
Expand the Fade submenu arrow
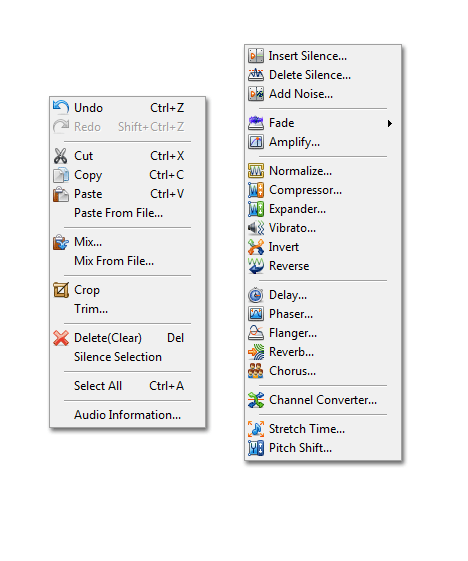pyautogui.click(x=390, y=123)
